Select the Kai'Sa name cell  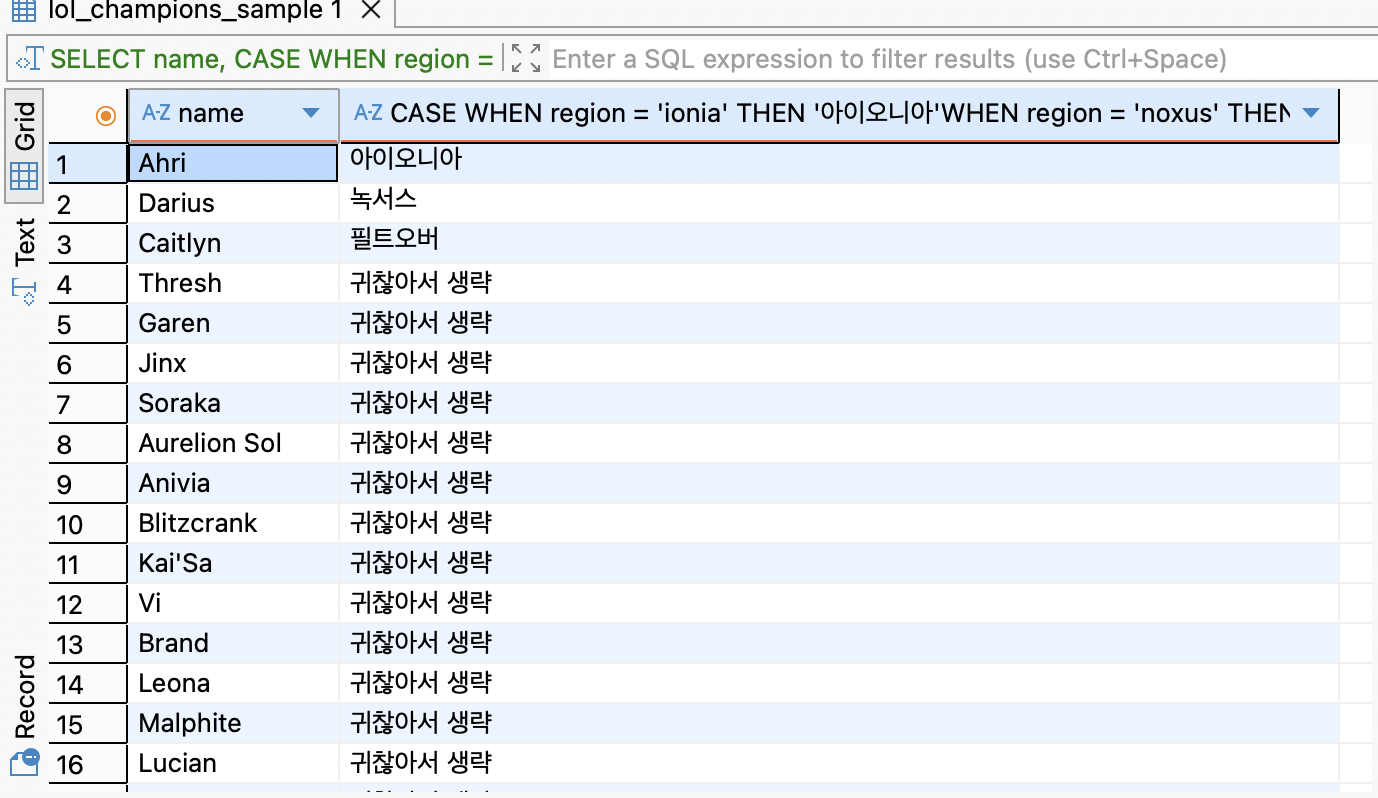pos(233,563)
